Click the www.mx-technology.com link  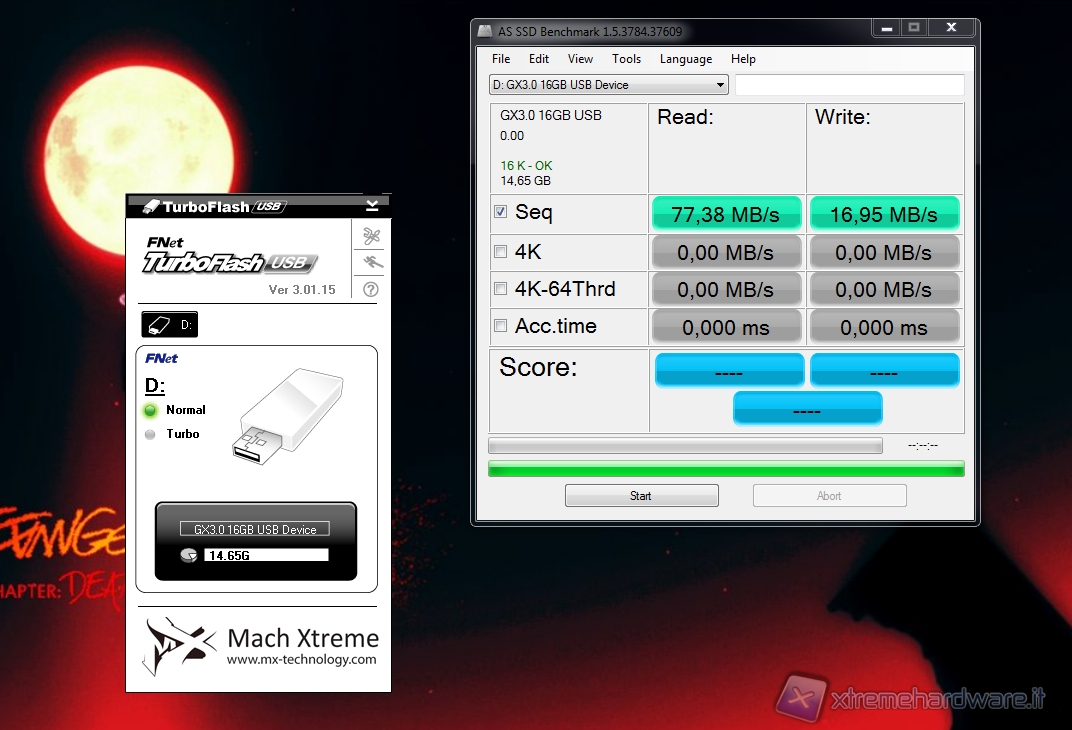click(302, 660)
